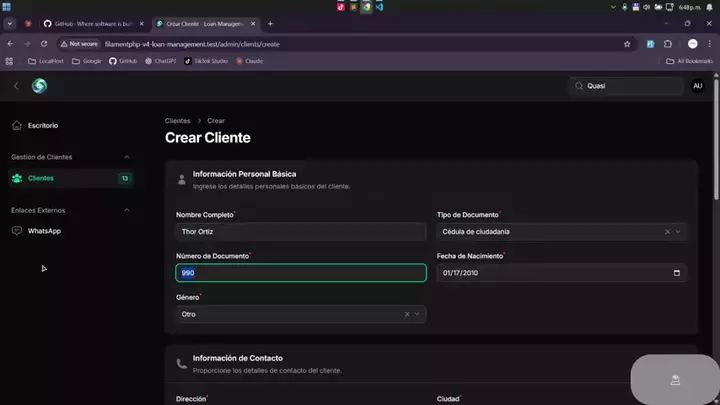Viewport: 720px width, 405px height.
Task: Expand the Género dropdown
Action: tap(419, 314)
